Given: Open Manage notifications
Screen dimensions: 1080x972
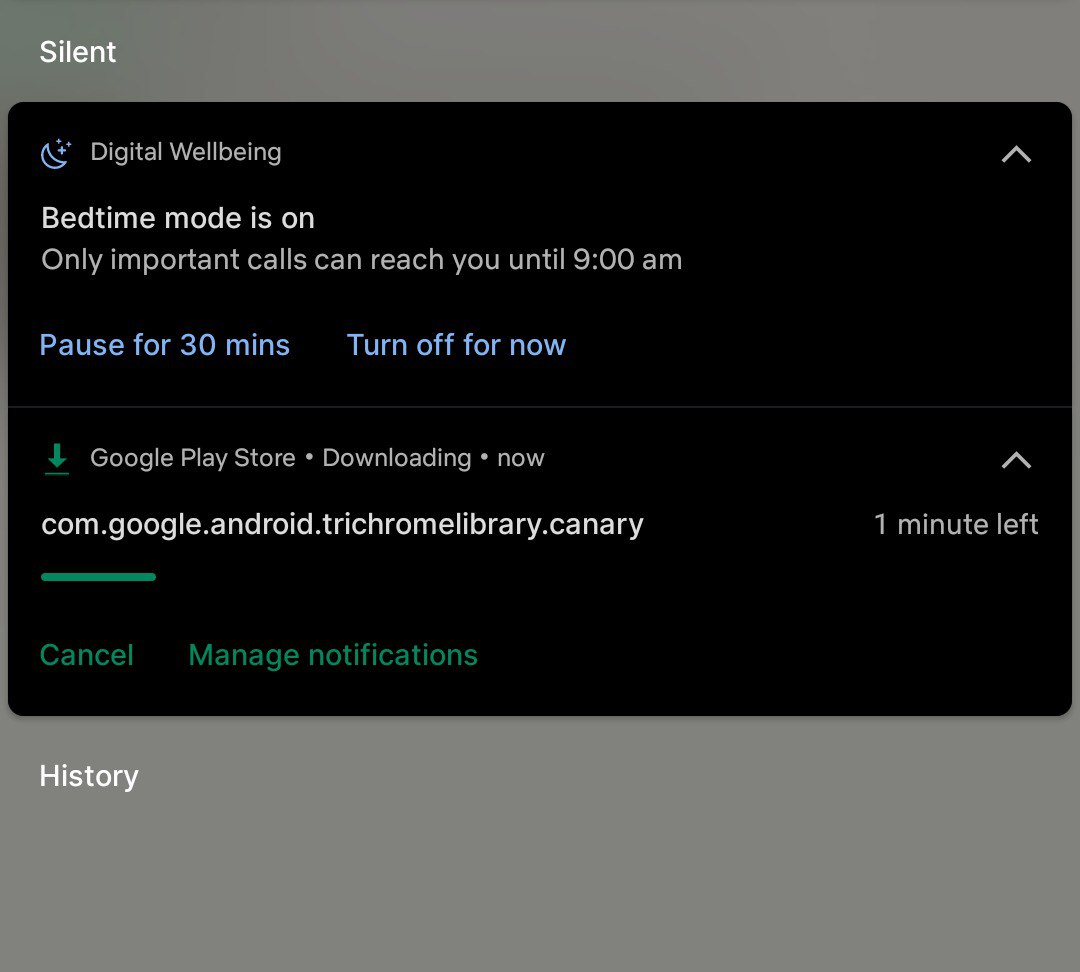Looking at the screenshot, I should [333, 655].
